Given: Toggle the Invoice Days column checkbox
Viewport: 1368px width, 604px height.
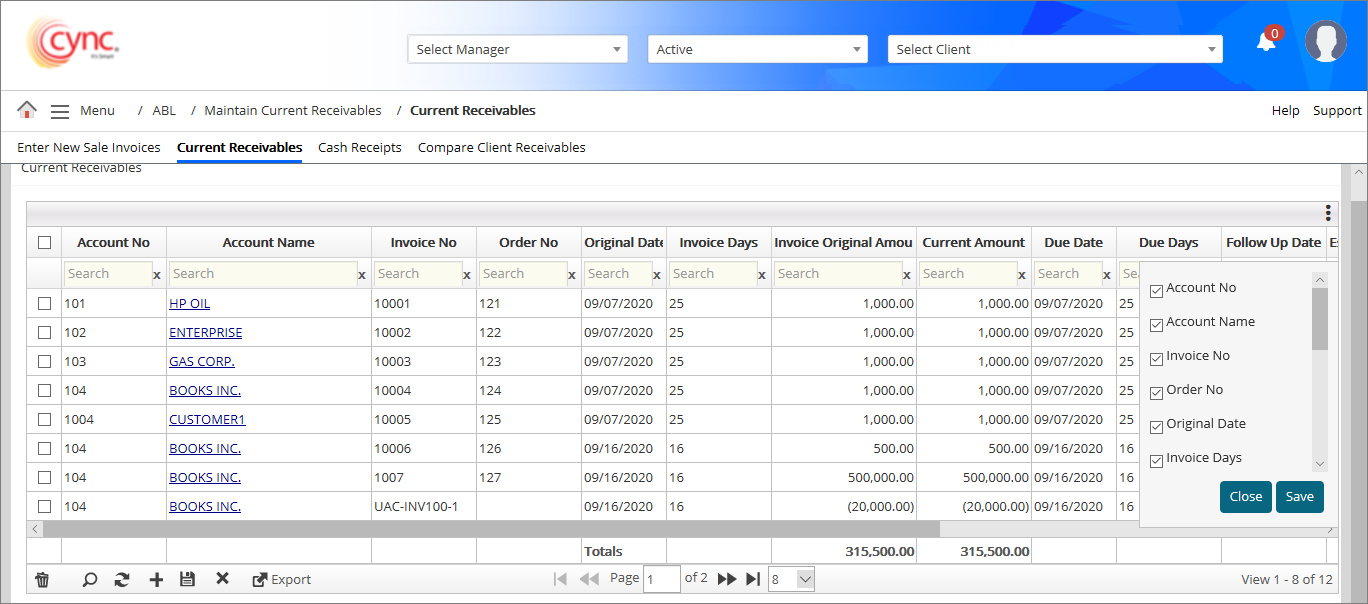Looking at the screenshot, I should point(1157,461).
